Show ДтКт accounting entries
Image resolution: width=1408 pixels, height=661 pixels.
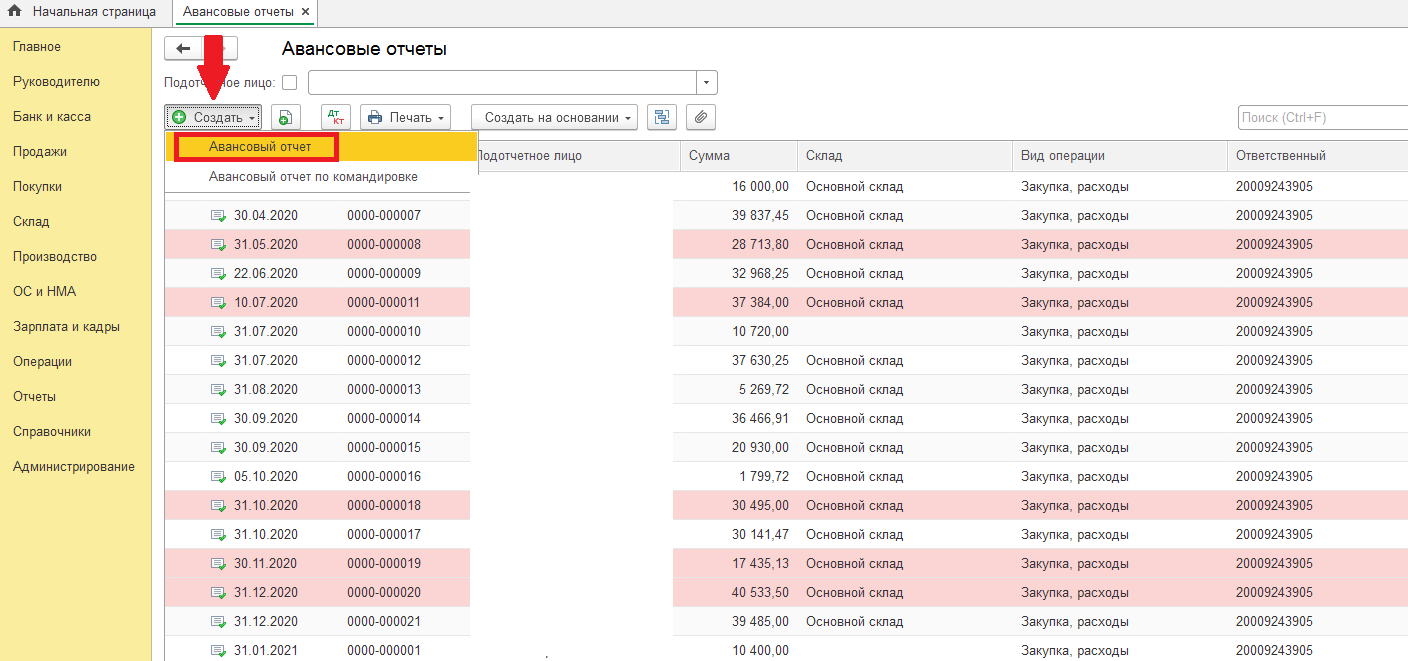[x=336, y=117]
